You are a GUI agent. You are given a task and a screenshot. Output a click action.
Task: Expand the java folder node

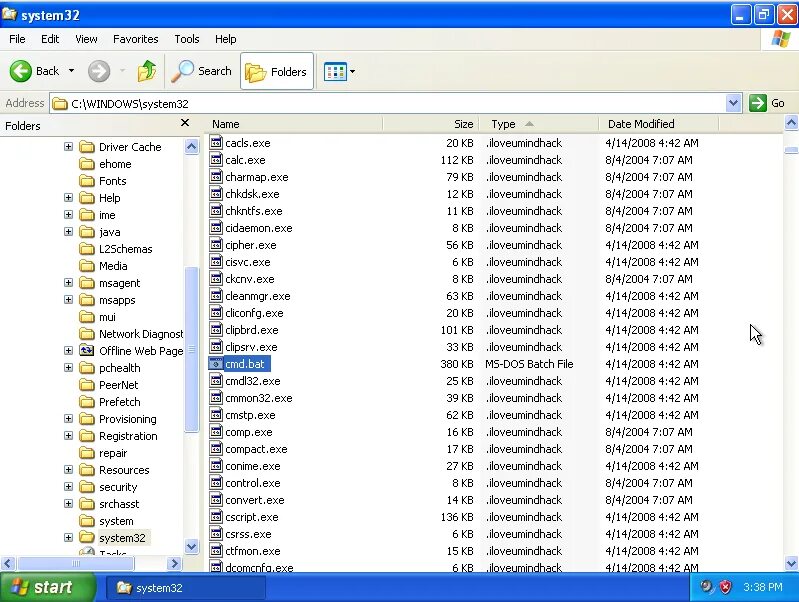68,232
